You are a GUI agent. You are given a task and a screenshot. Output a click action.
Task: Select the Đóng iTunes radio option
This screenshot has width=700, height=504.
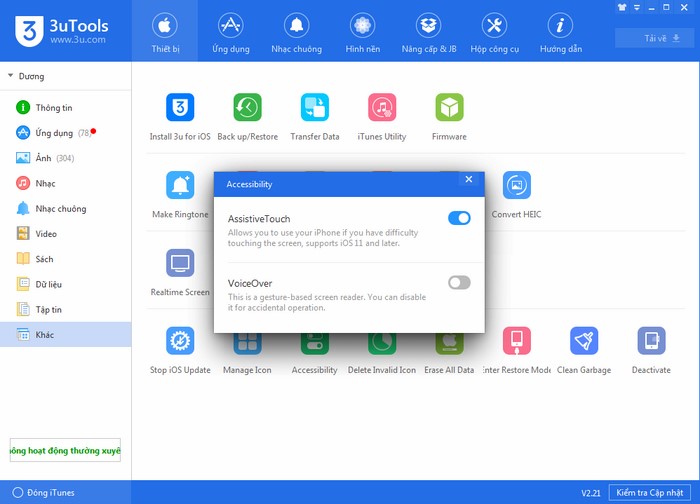point(18,492)
